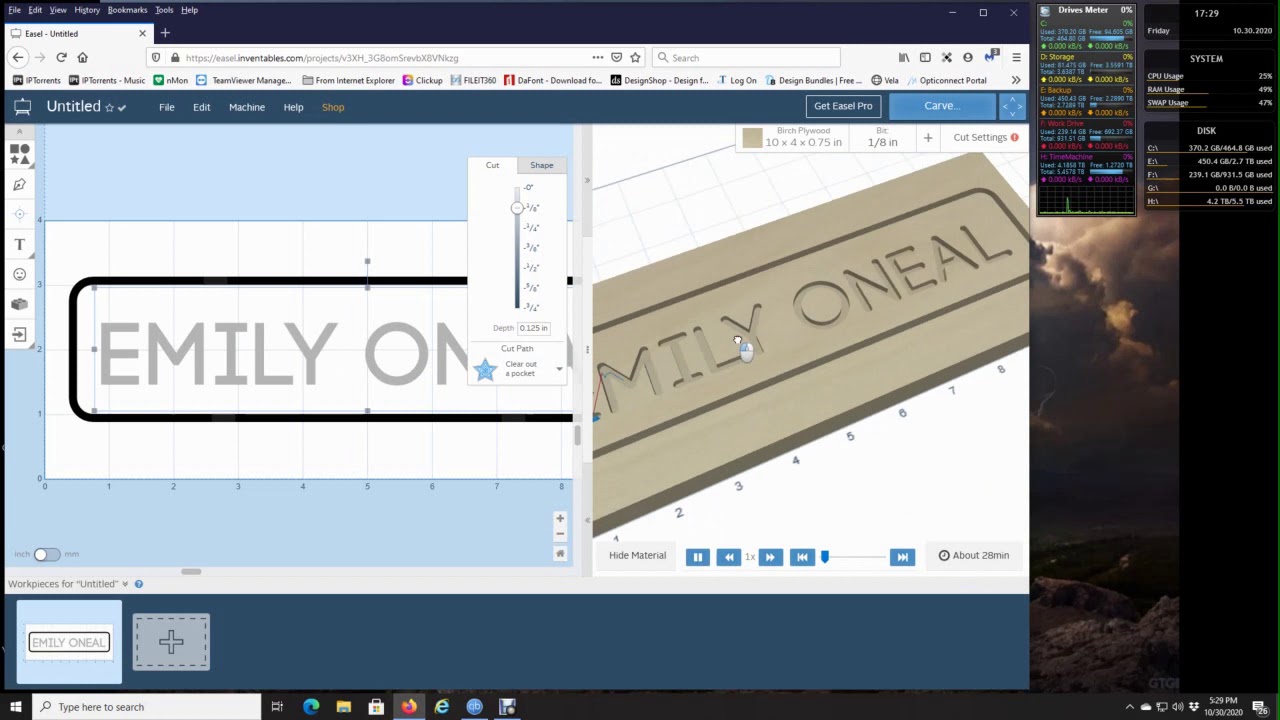Open the Firefox hamburger menu
The height and width of the screenshot is (720, 1280).
click(1016, 58)
